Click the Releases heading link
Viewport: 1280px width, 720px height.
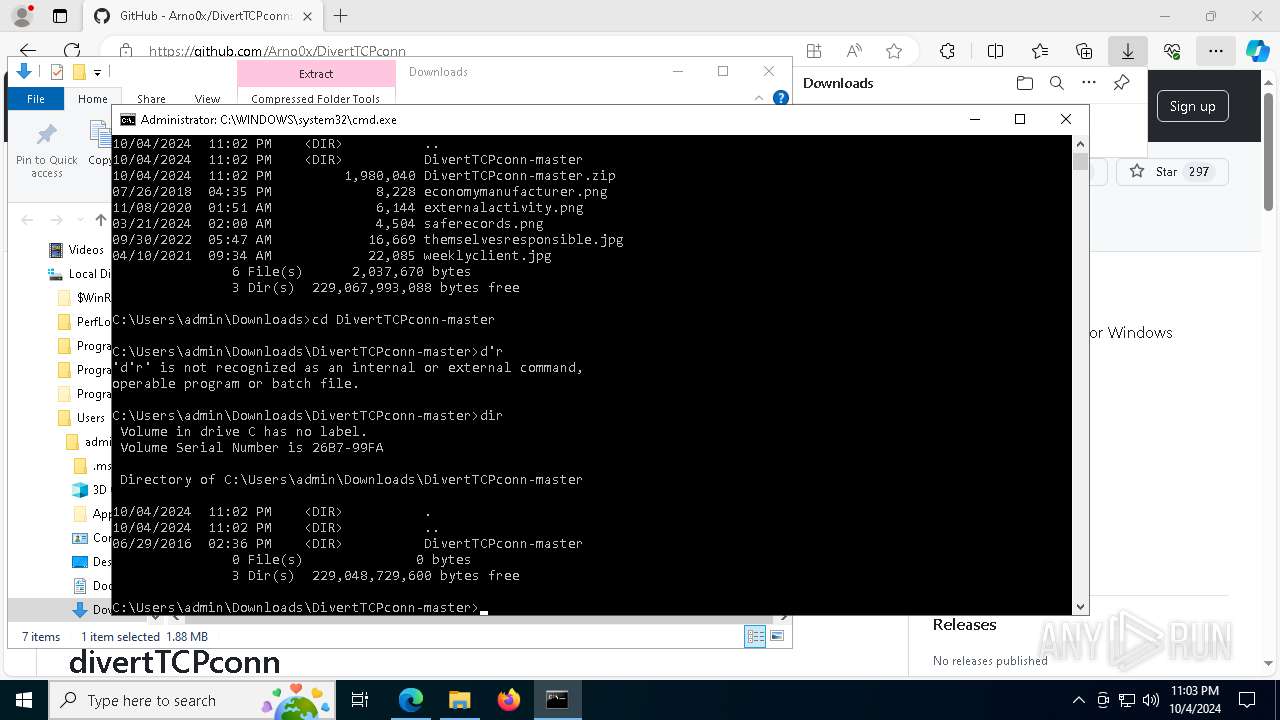tap(964, 624)
